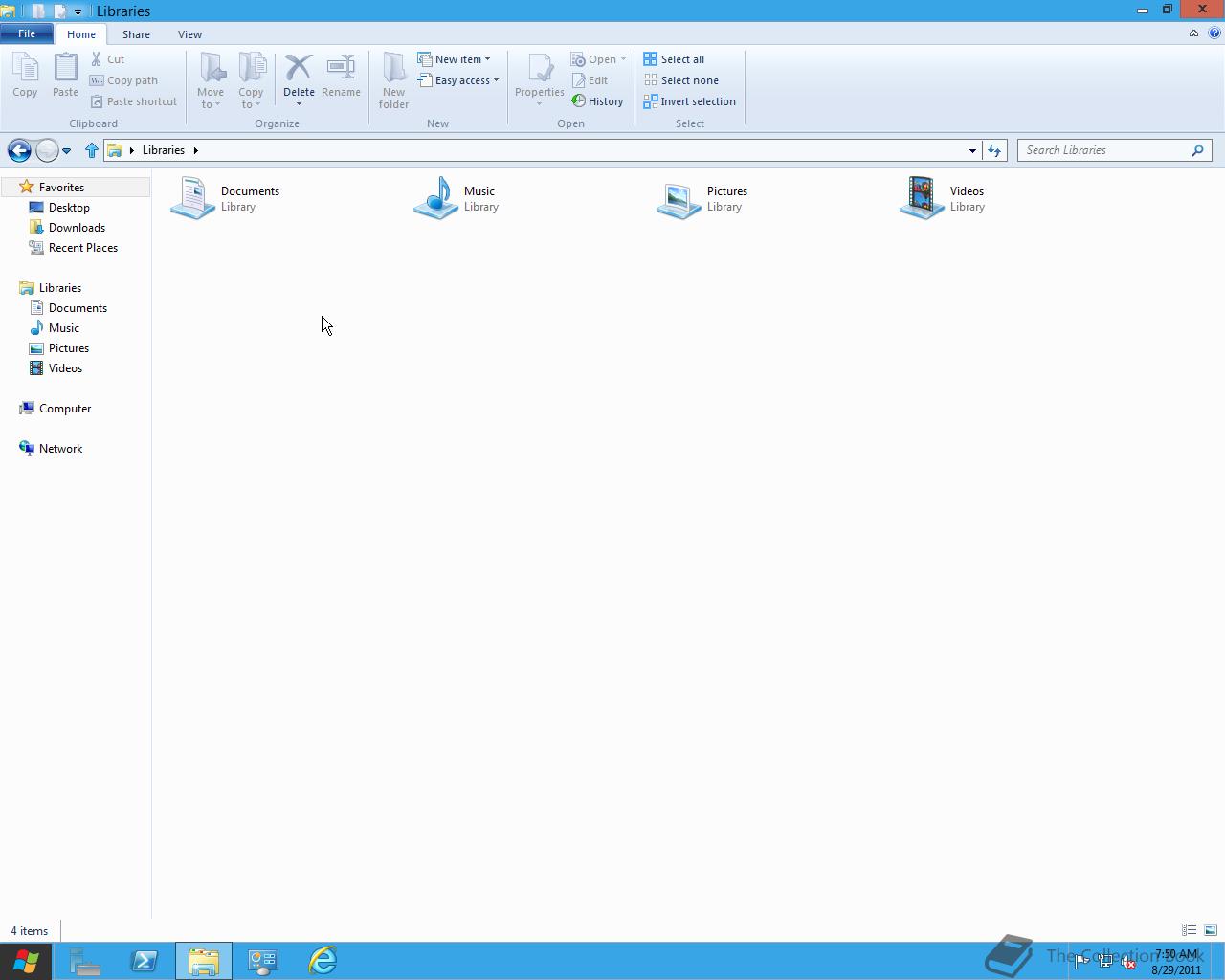Go Back using the navigation arrow
Viewport: 1225px width, 980px height.
click(x=19, y=150)
